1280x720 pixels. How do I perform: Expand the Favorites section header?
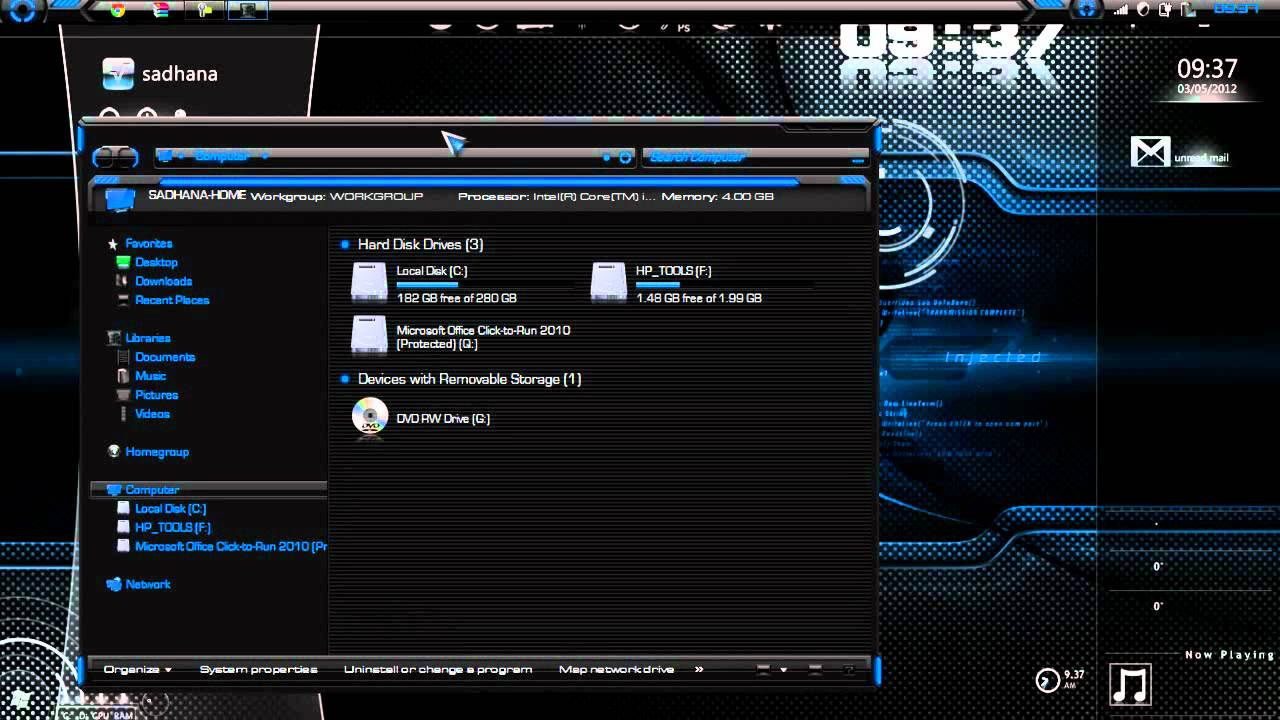pos(148,243)
